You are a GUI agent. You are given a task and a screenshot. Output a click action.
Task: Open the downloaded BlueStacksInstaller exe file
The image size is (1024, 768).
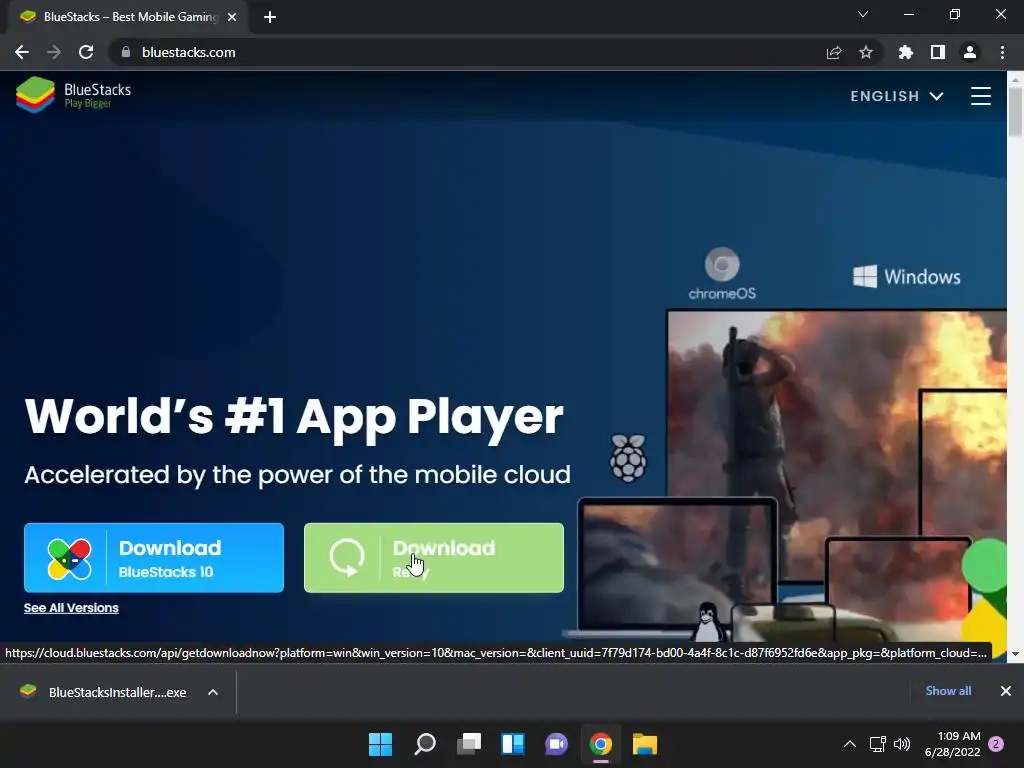(x=104, y=692)
